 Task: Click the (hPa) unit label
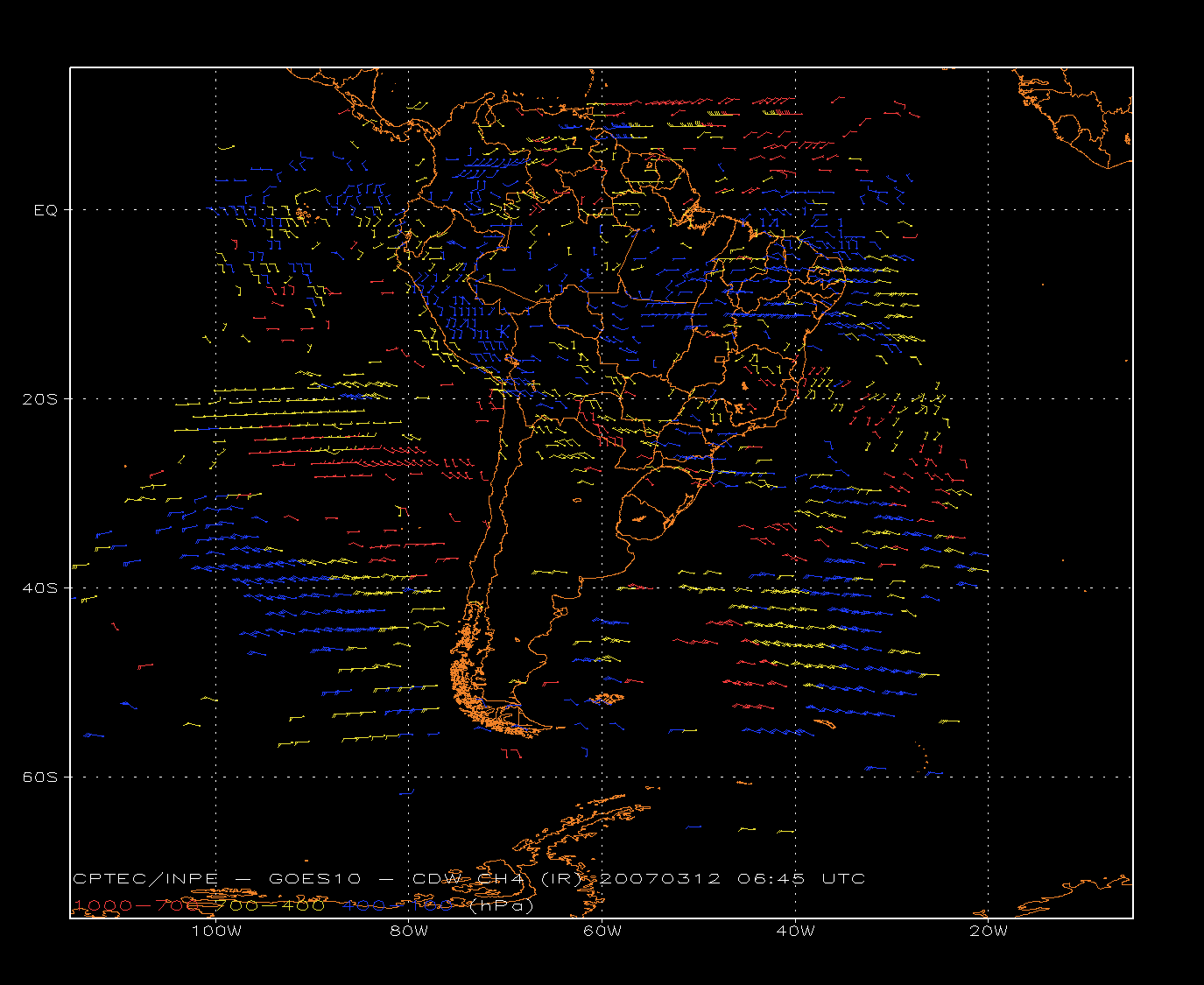click(502, 905)
